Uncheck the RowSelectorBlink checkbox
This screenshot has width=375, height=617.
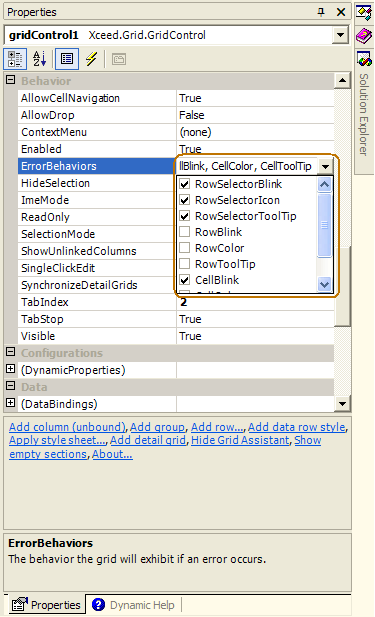coord(185,184)
